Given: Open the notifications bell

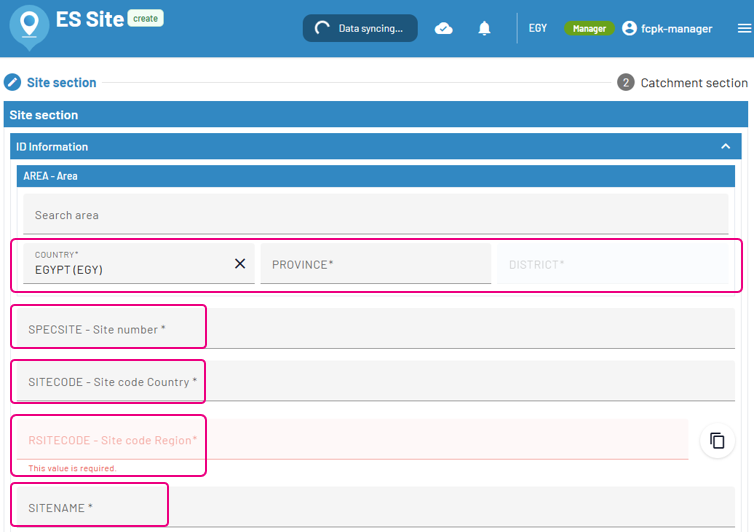Looking at the screenshot, I should coord(484,28).
